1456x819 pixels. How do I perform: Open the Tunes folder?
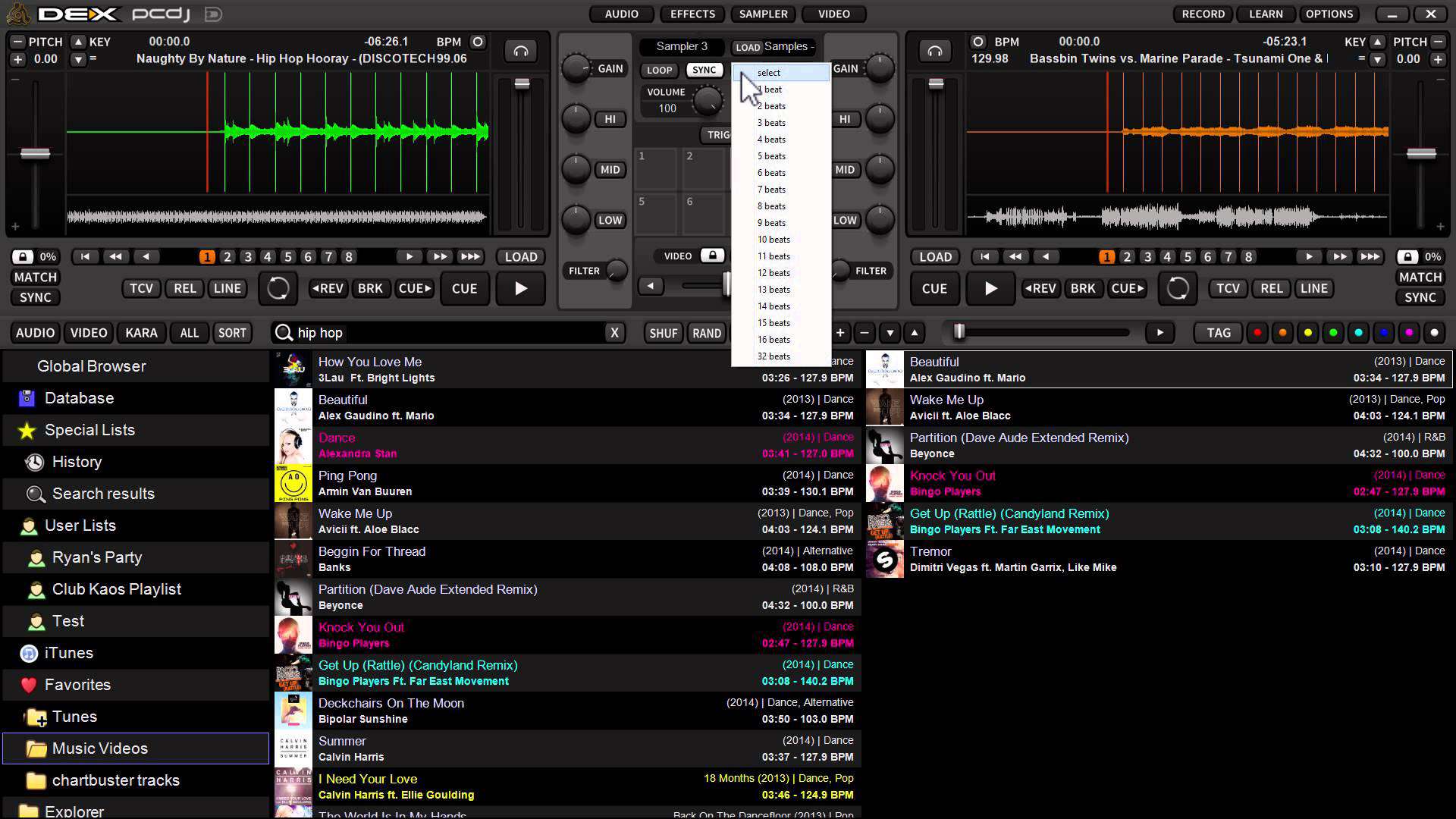pyautogui.click(x=136, y=717)
